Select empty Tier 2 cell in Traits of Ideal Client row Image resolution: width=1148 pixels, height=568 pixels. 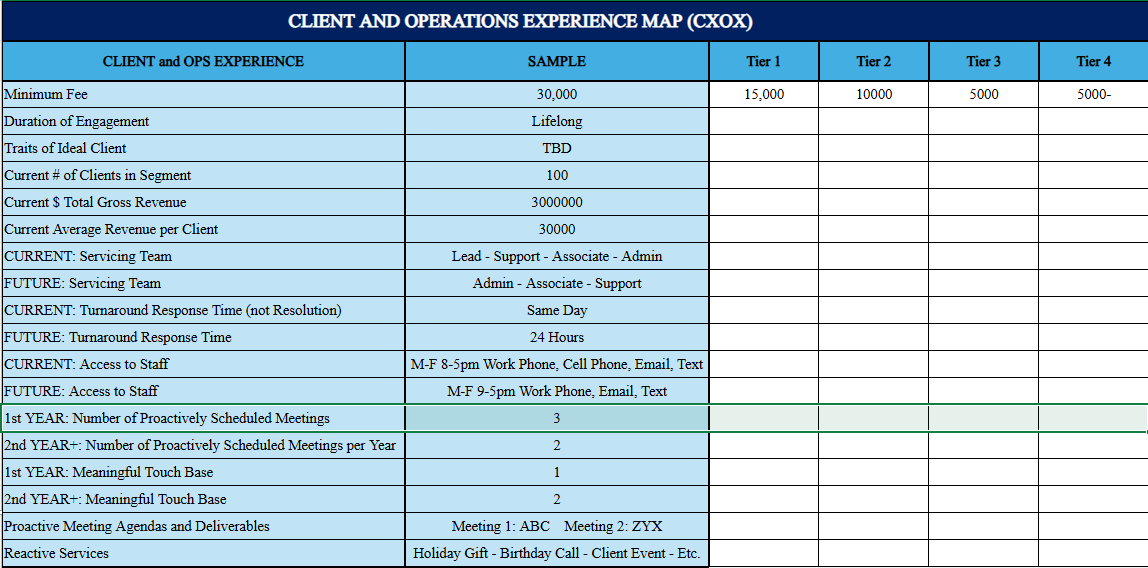873,149
